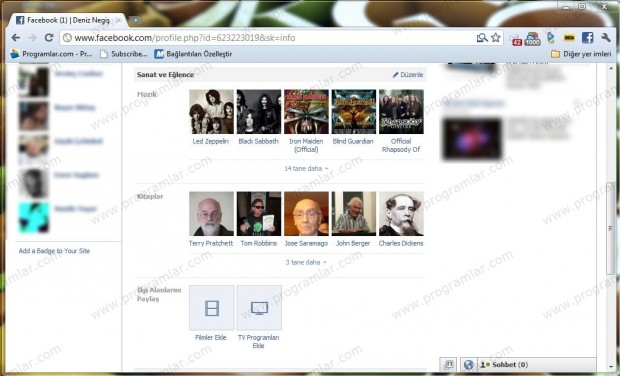Click the Filmler Ekle film strip icon

pos(212,308)
